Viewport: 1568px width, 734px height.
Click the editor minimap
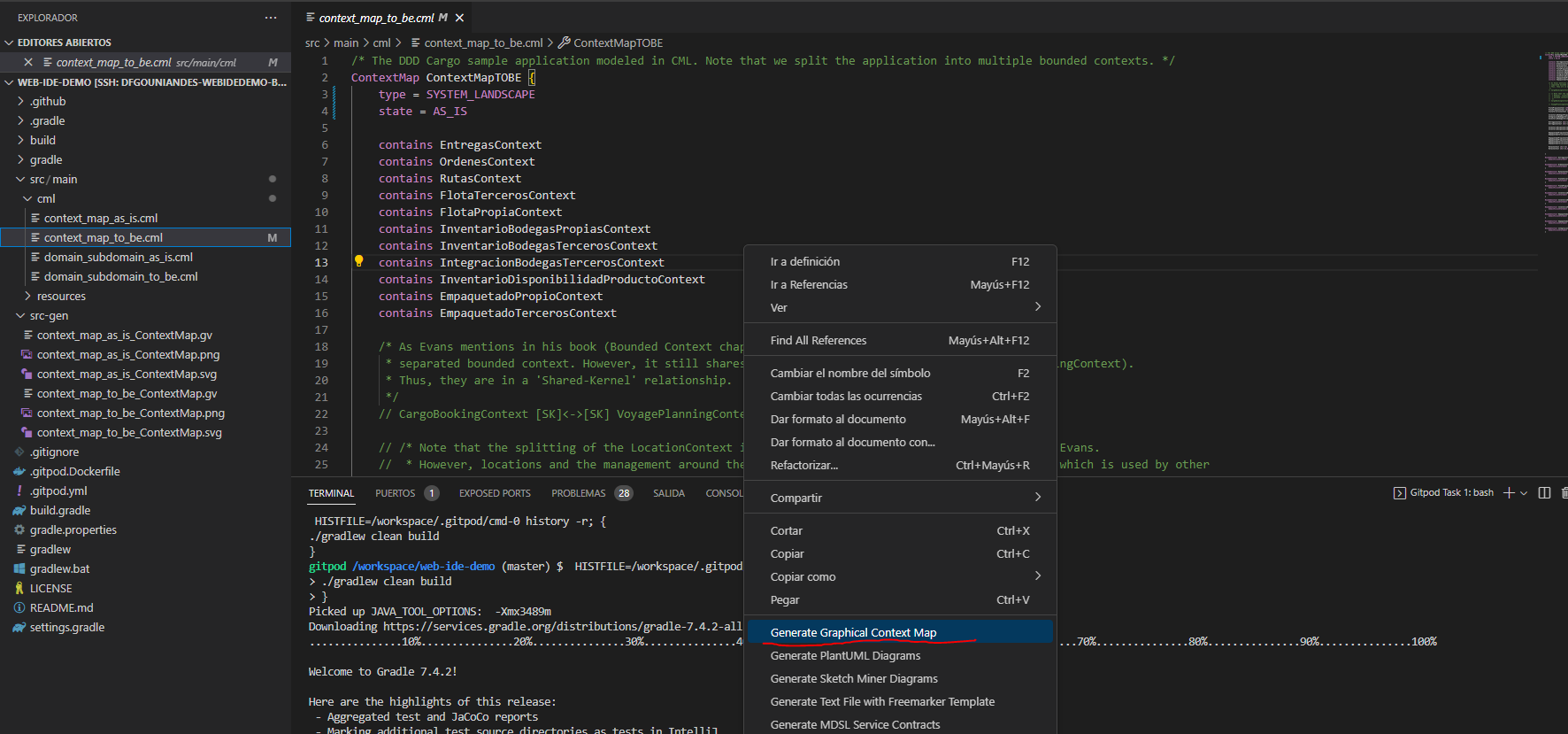1556,142
